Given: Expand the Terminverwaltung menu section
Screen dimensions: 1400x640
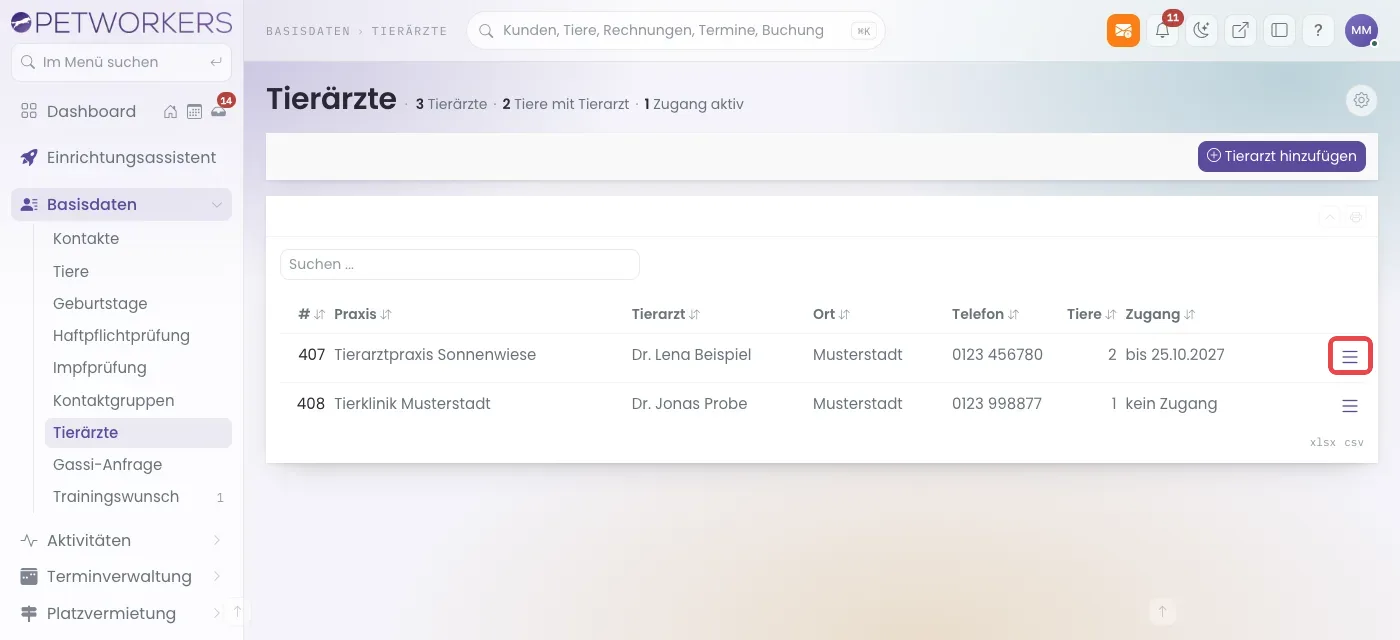Looking at the screenshot, I should [121, 576].
